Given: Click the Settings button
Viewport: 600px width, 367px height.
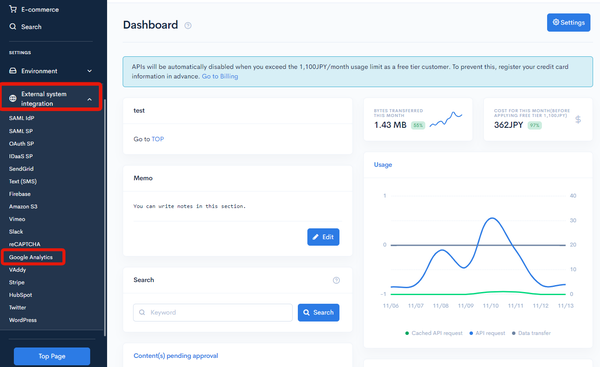Looking at the screenshot, I should coord(569,23).
